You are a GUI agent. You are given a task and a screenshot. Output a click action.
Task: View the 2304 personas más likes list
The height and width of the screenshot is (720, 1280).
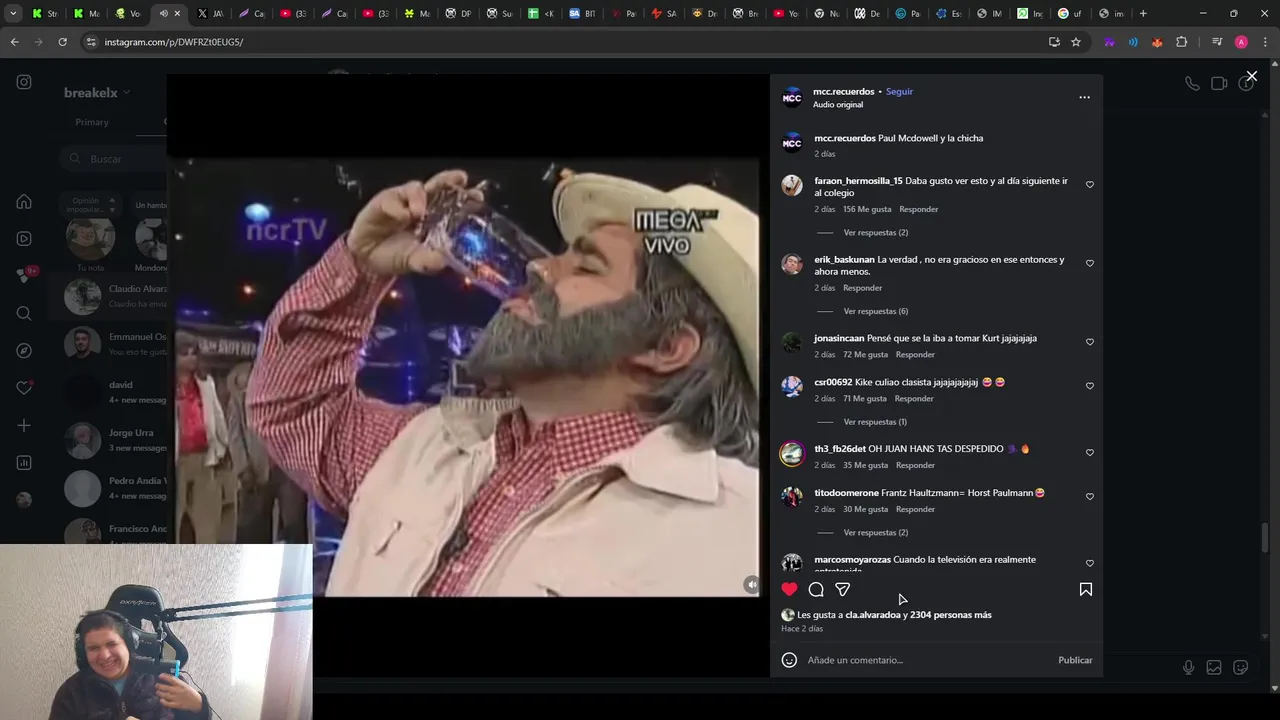pos(951,615)
